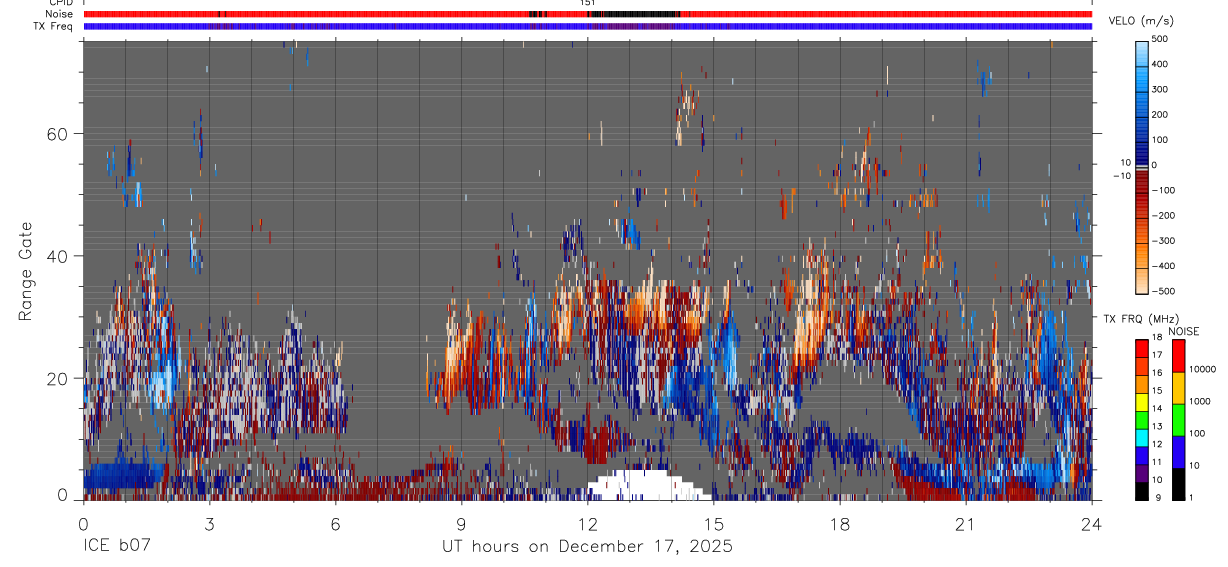
Task: Click x-axis tick label '3'
Action: [x=209, y=523]
